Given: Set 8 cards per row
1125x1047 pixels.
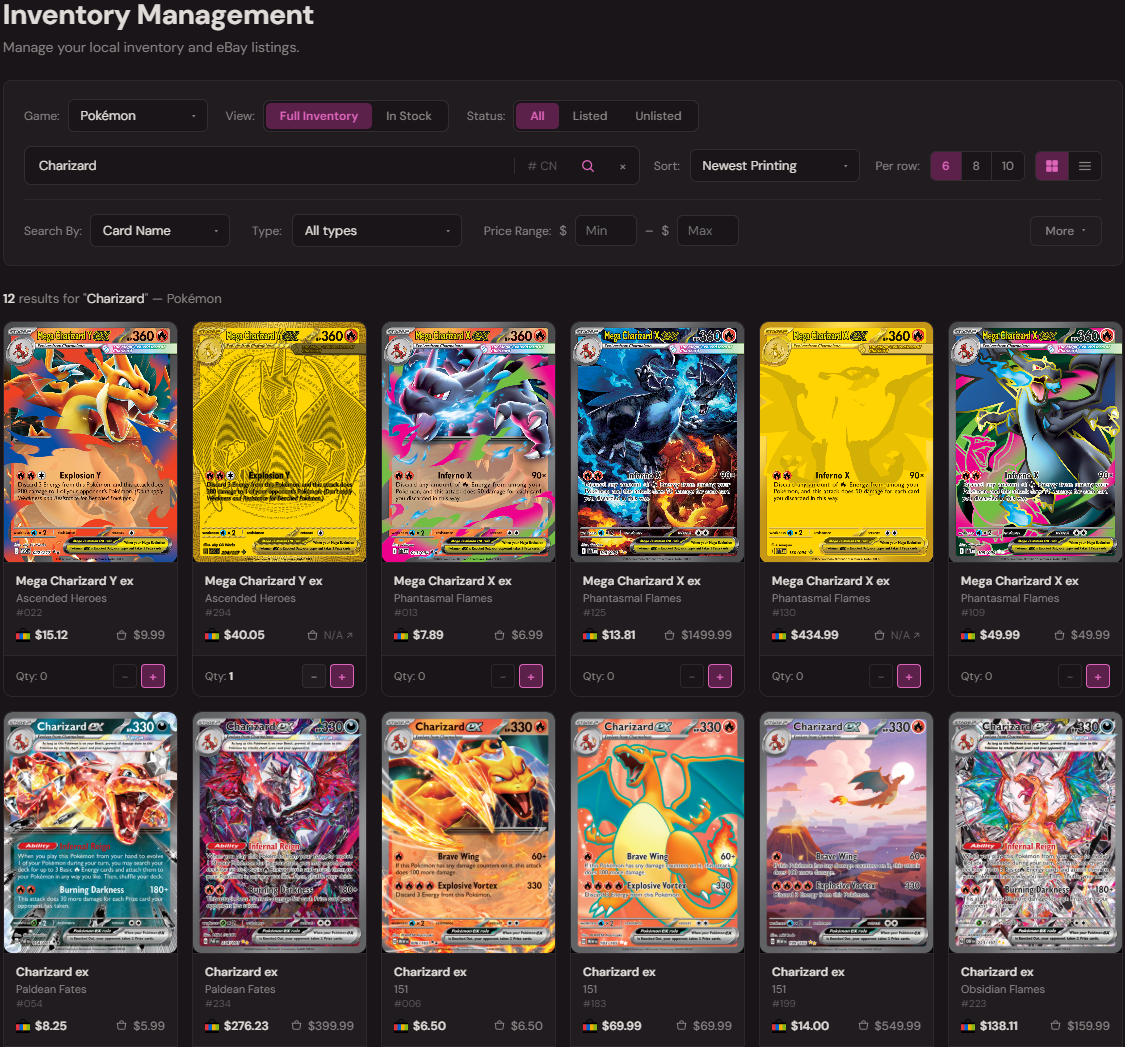Looking at the screenshot, I should pos(976,166).
